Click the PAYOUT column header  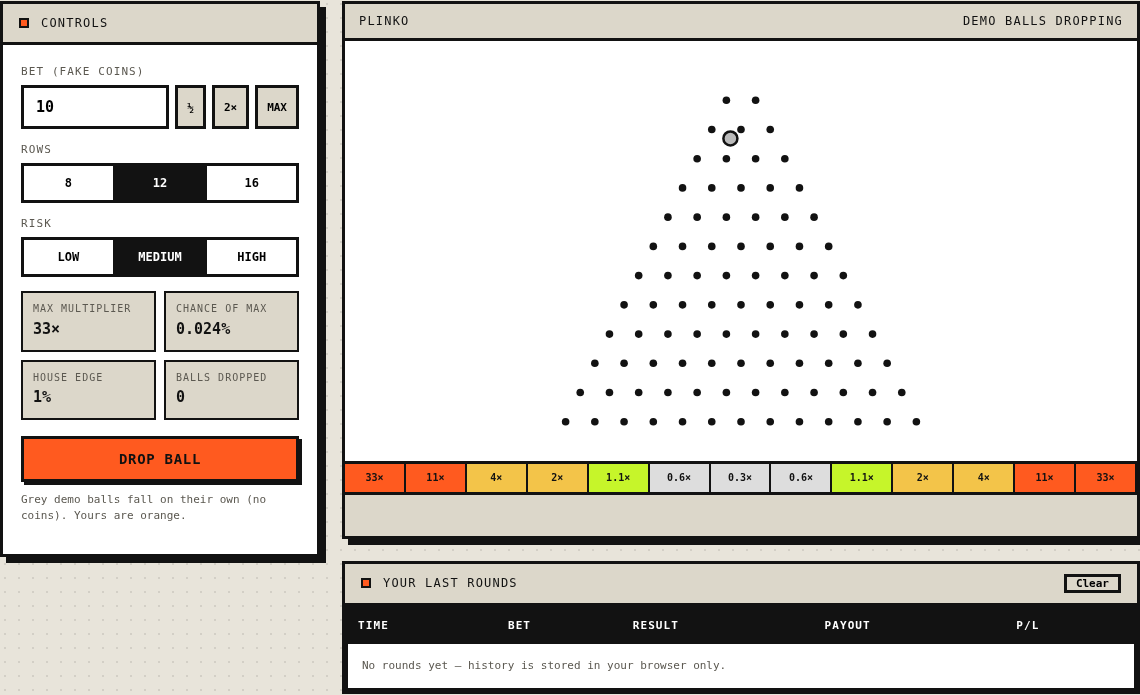(x=847, y=625)
